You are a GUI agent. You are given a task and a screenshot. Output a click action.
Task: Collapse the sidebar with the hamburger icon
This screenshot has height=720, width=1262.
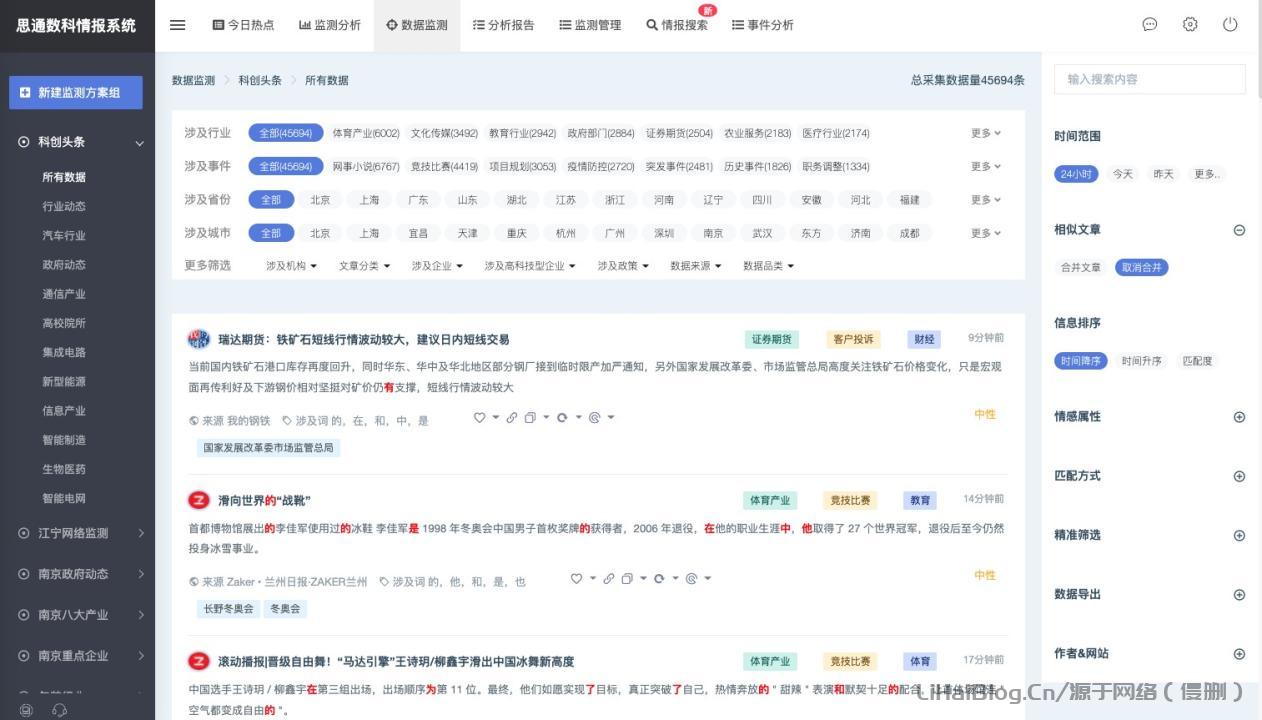(x=177, y=25)
